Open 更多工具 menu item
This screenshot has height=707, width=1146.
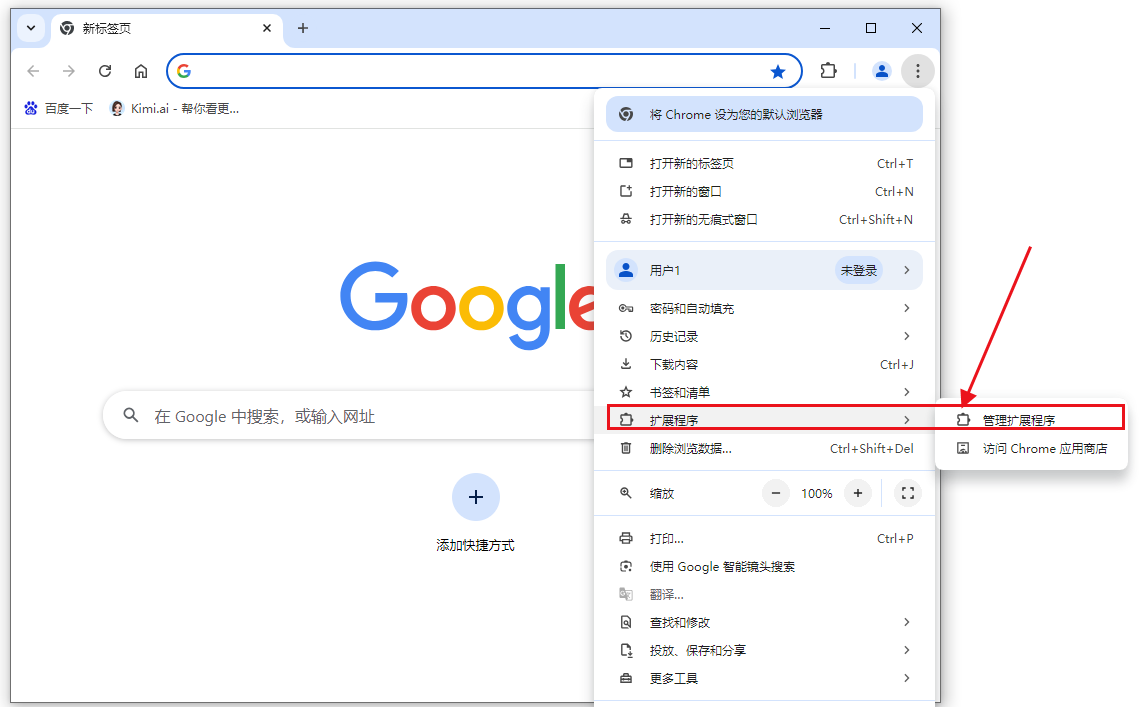coord(764,678)
